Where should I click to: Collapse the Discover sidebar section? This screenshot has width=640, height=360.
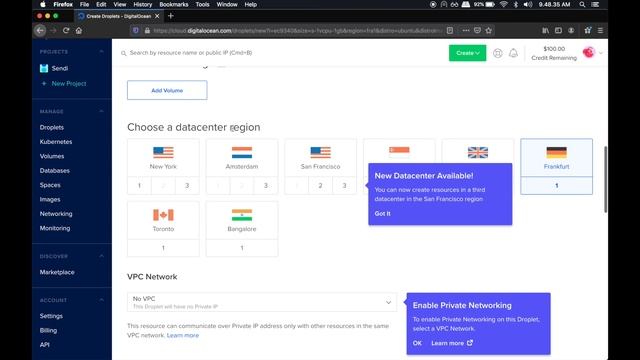[x=101, y=256]
